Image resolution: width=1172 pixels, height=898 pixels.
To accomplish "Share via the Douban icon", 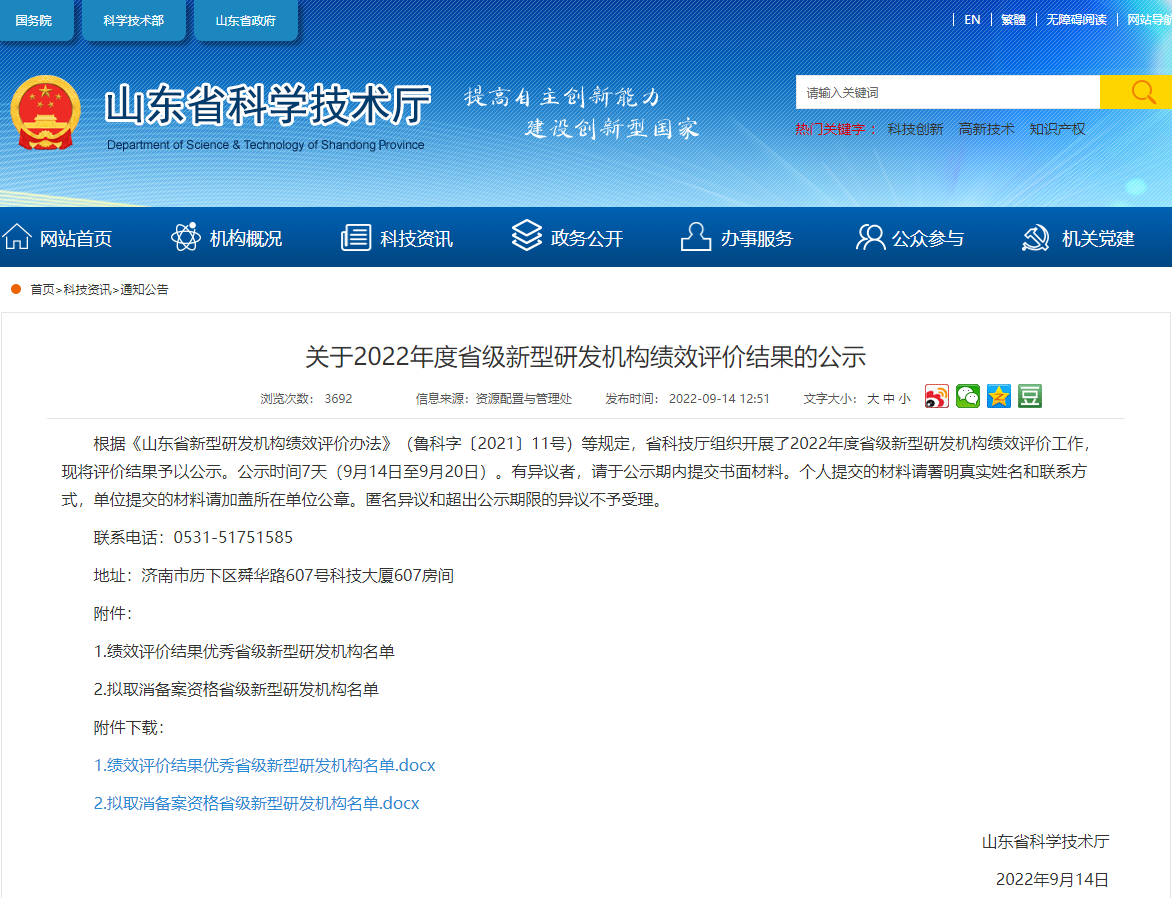I will 1030,397.
